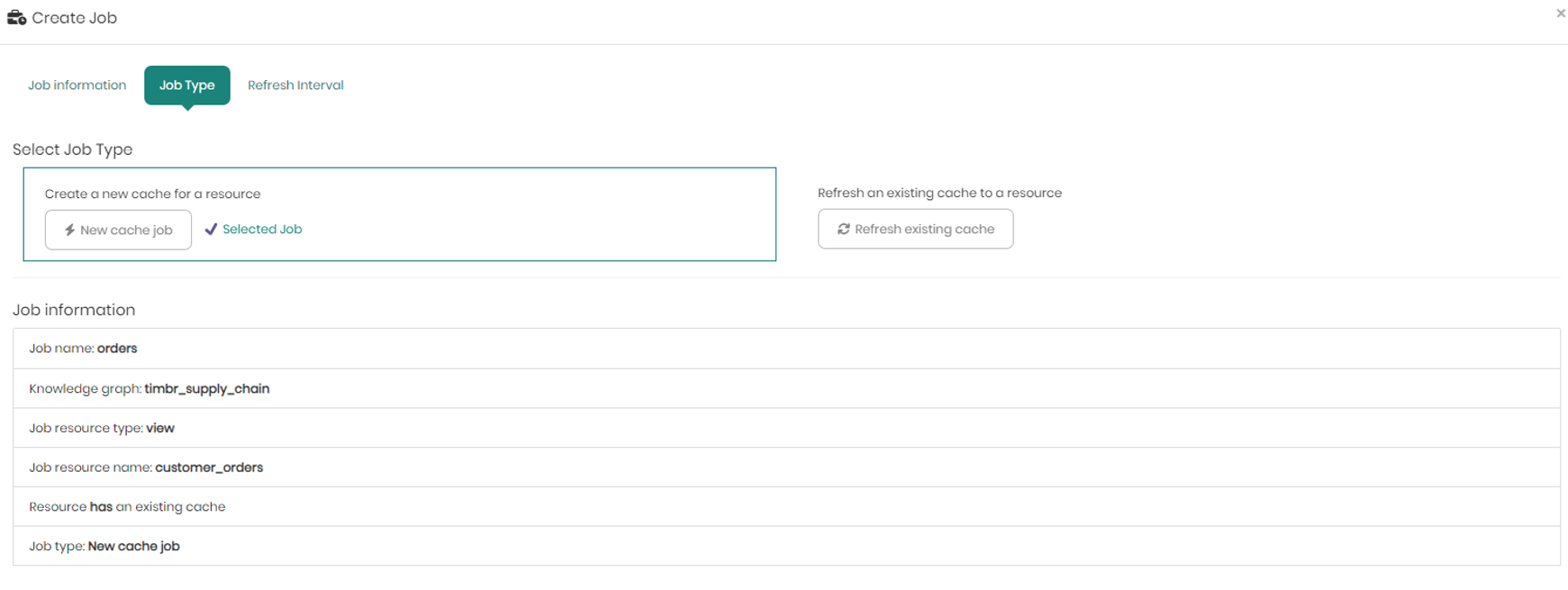Image resolution: width=1568 pixels, height=590 pixels.
Task: Click the checkmark next to Selected Job
Action: click(x=211, y=229)
